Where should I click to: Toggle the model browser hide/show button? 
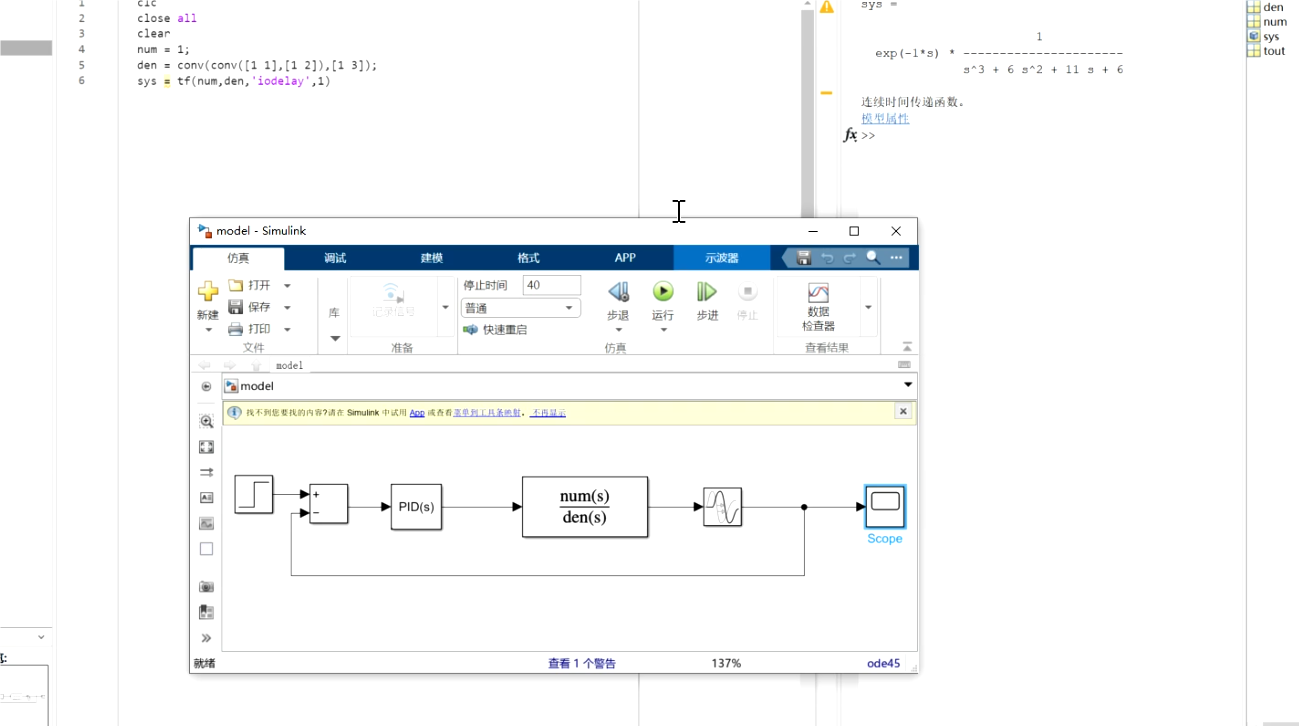(x=206, y=386)
